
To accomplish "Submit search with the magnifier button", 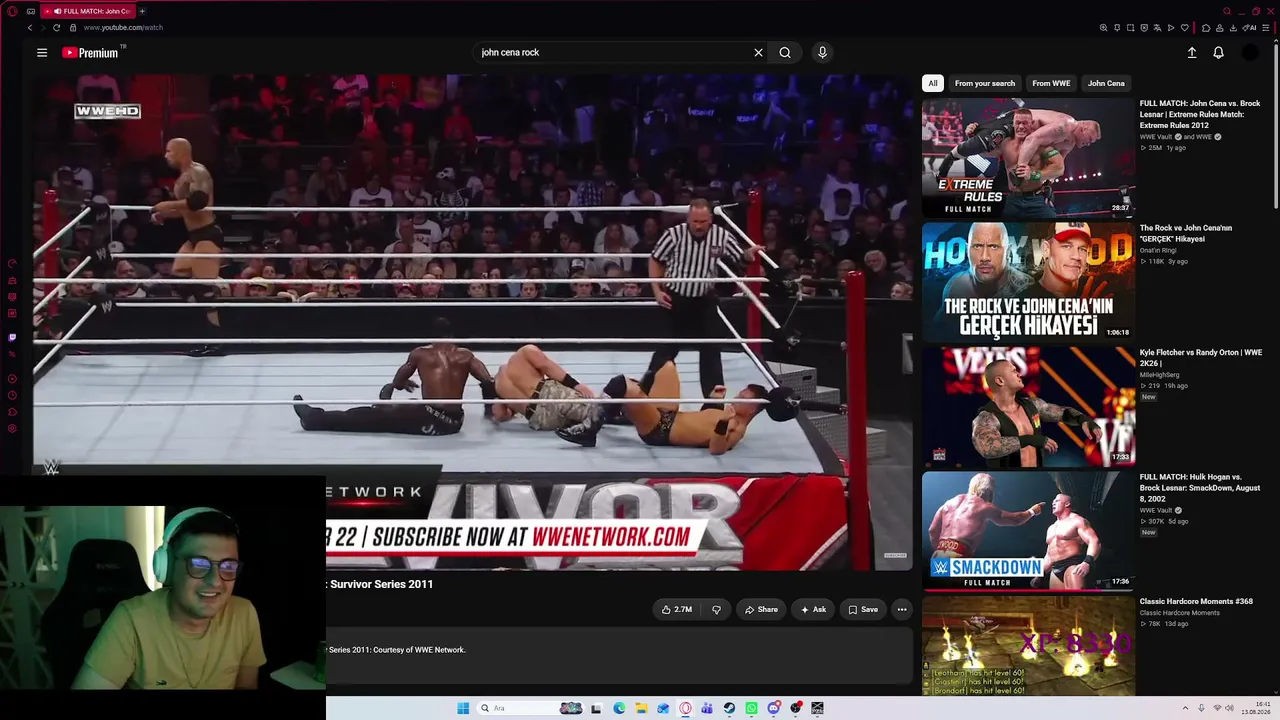I will click(x=785, y=53).
